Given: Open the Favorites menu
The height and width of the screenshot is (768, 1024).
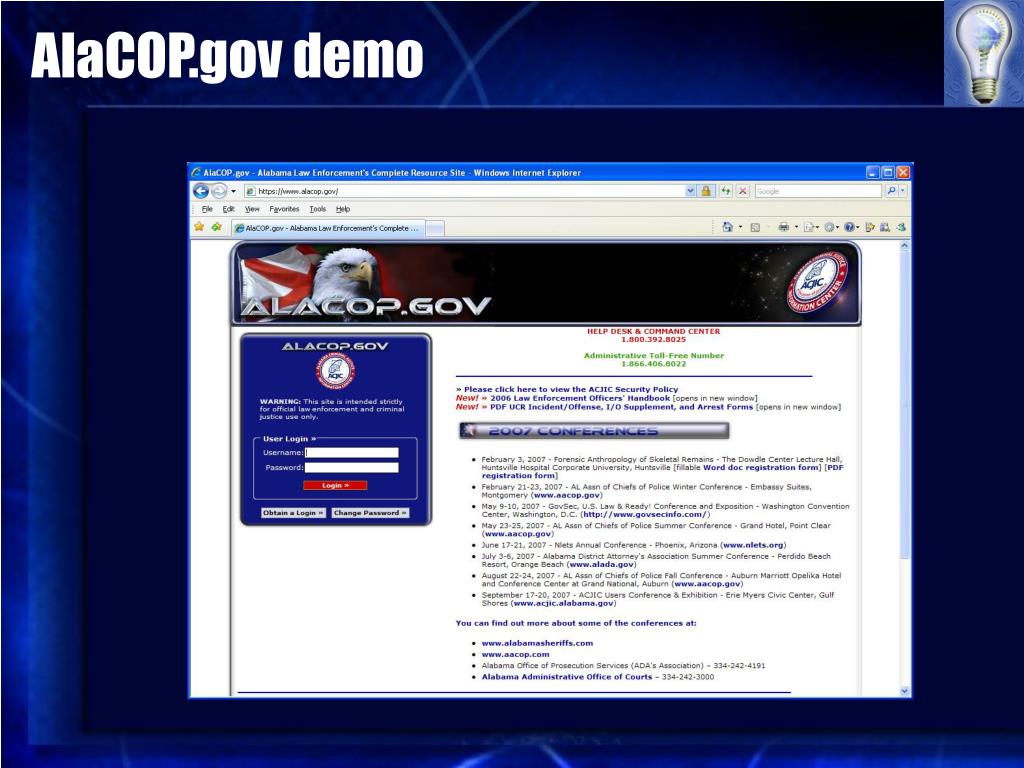Looking at the screenshot, I should click(x=284, y=209).
